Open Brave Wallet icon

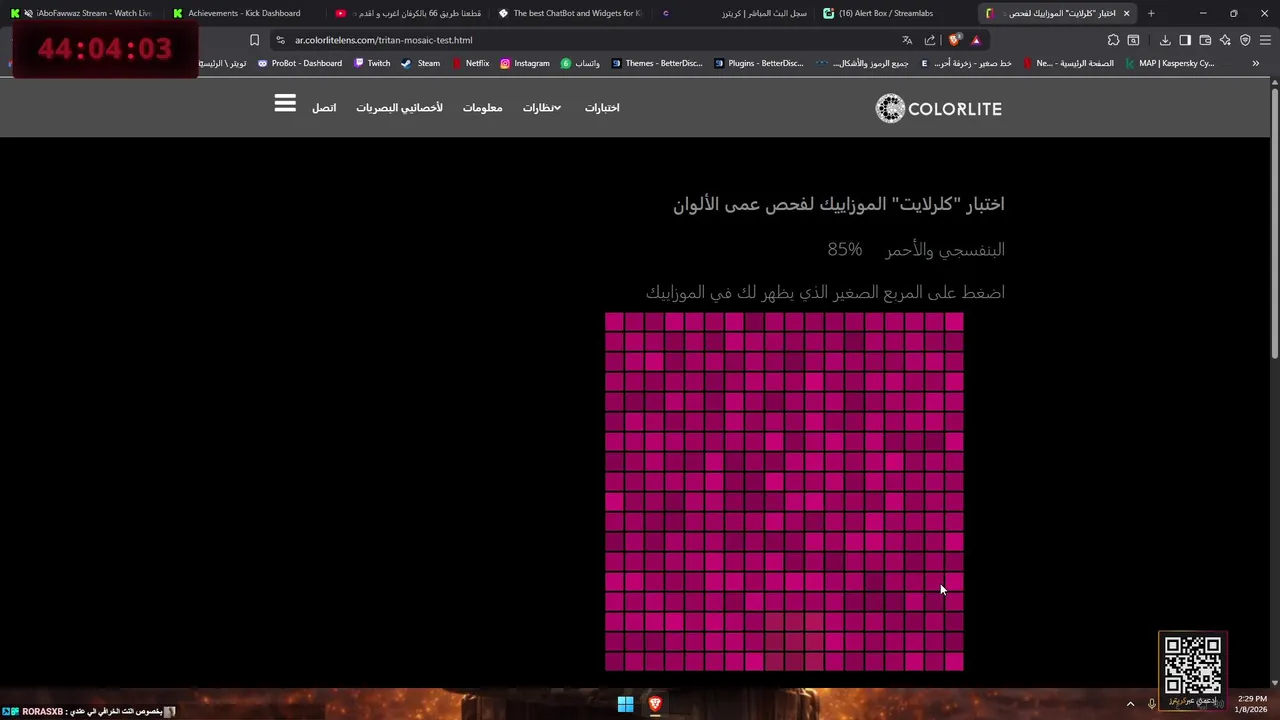point(1205,40)
